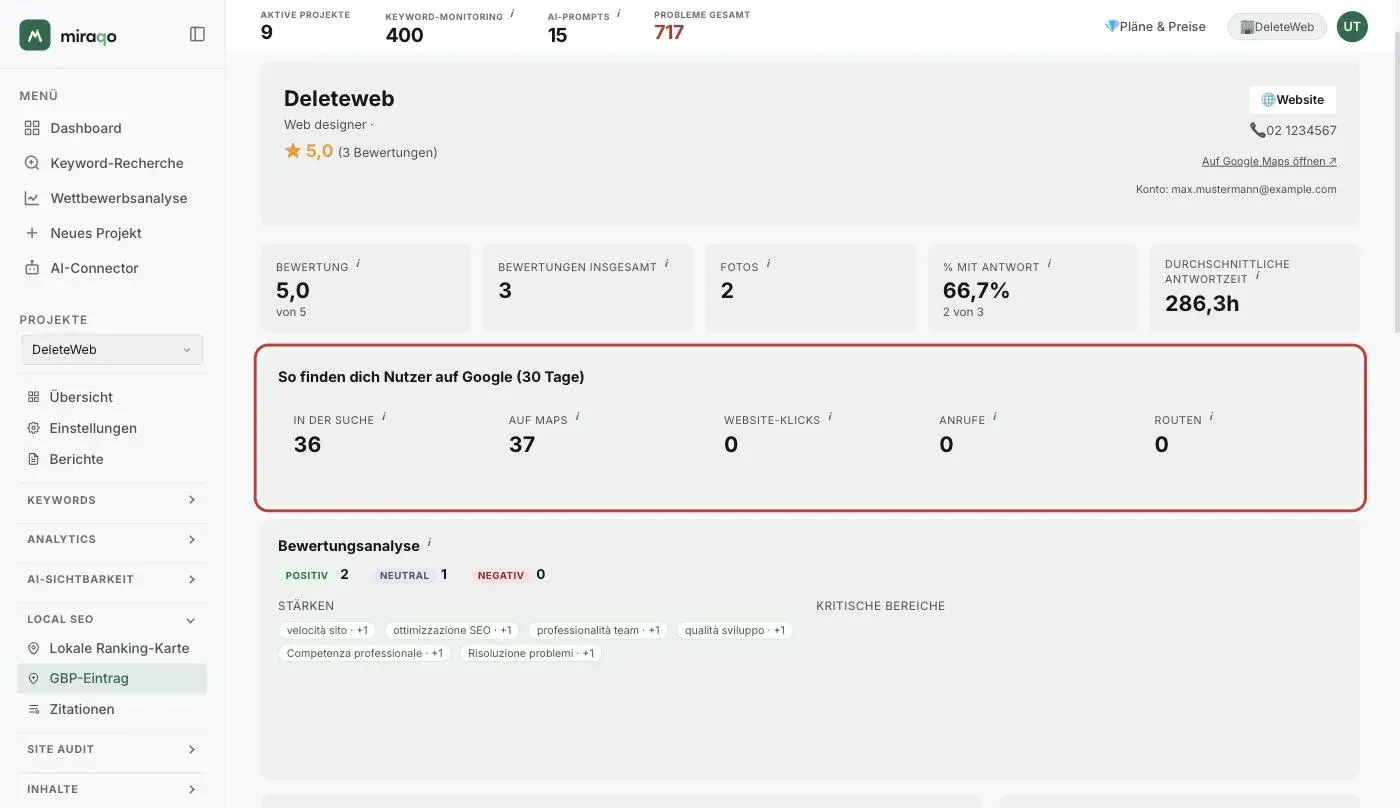Click Auf Google Maps öffnen link

coord(1269,161)
